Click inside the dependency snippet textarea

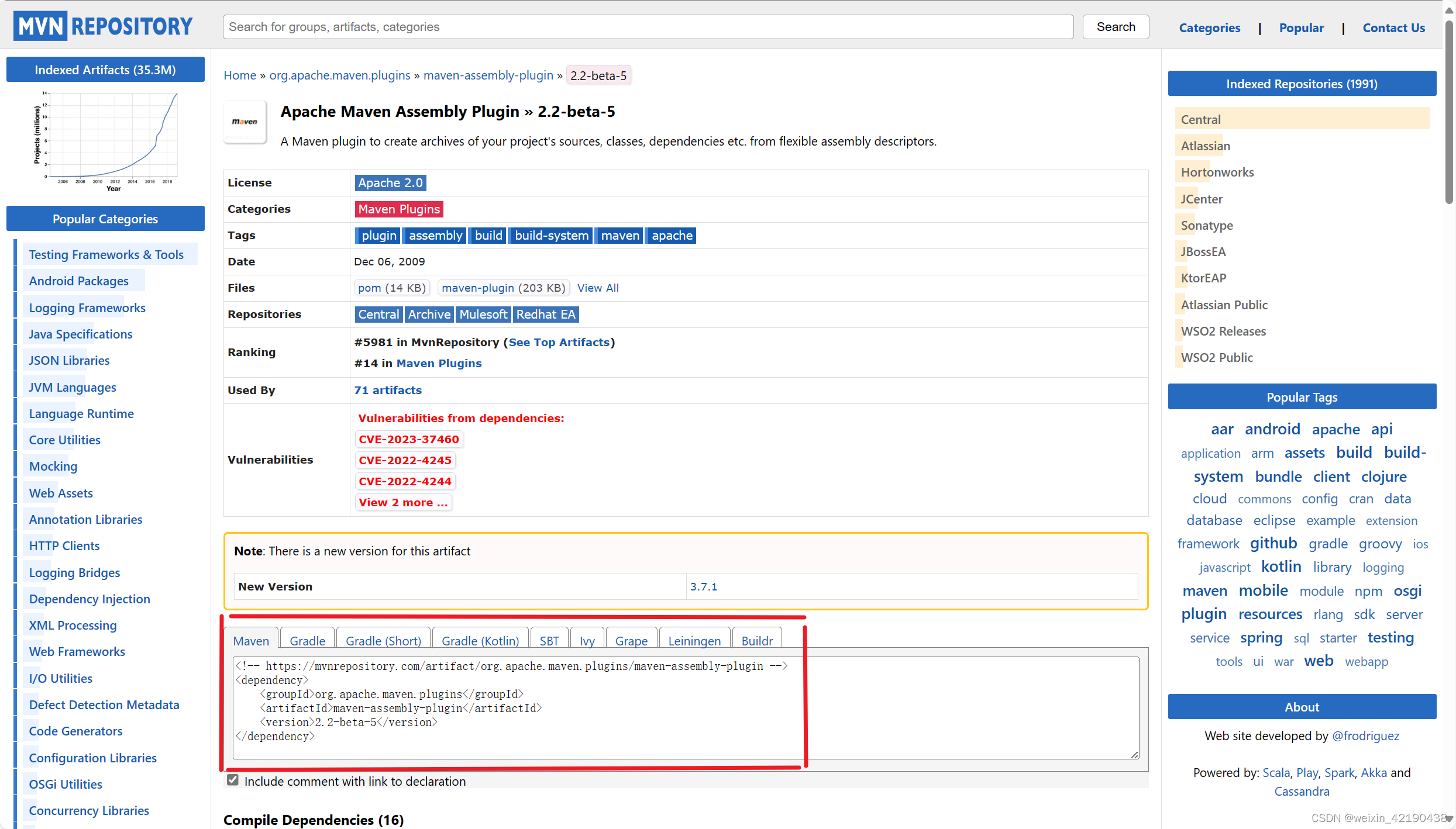coord(686,708)
